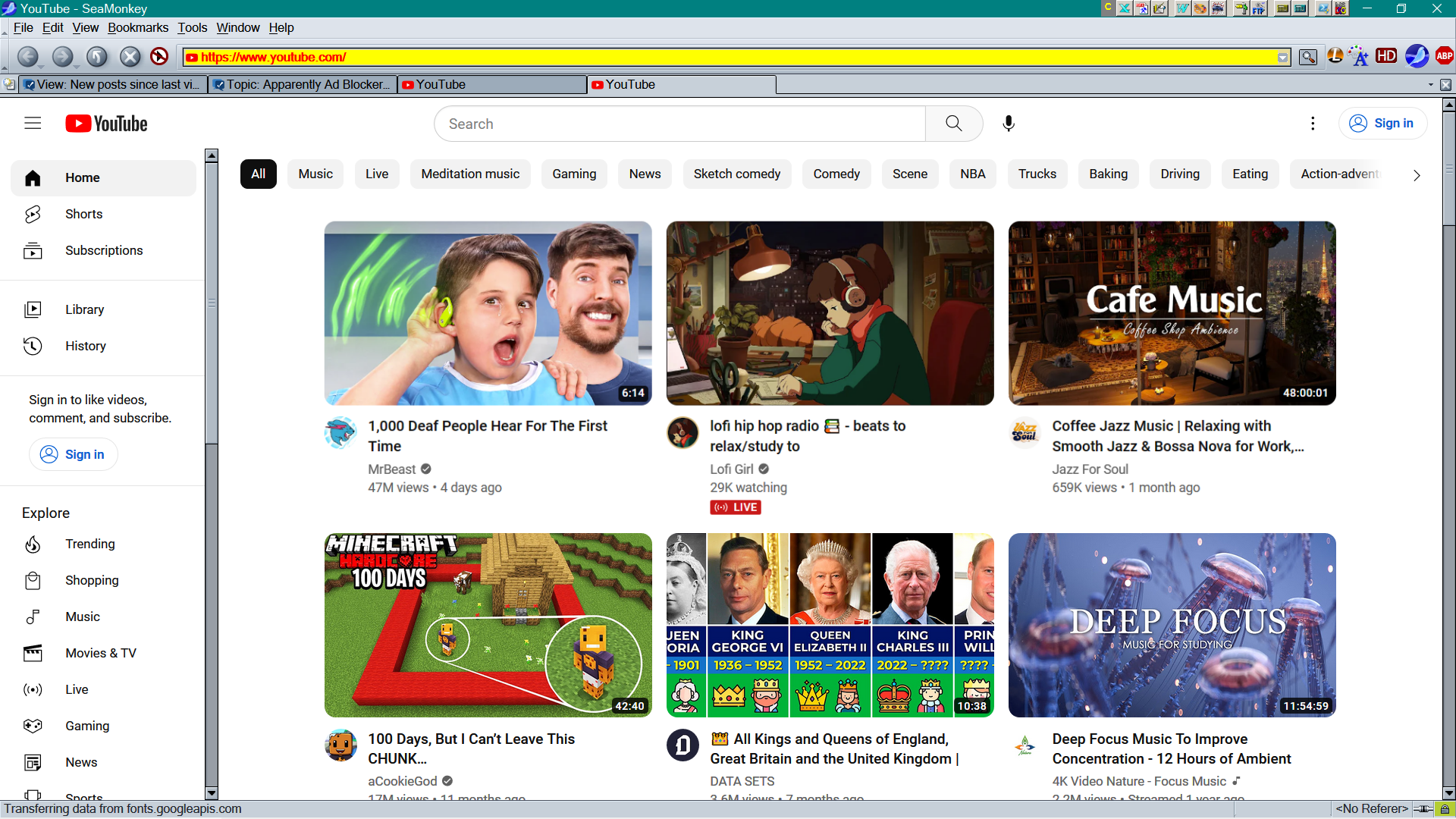Screen dimensions: 1456x819
Task: Select the Sketch comedy filter chip
Action: pyautogui.click(x=737, y=174)
